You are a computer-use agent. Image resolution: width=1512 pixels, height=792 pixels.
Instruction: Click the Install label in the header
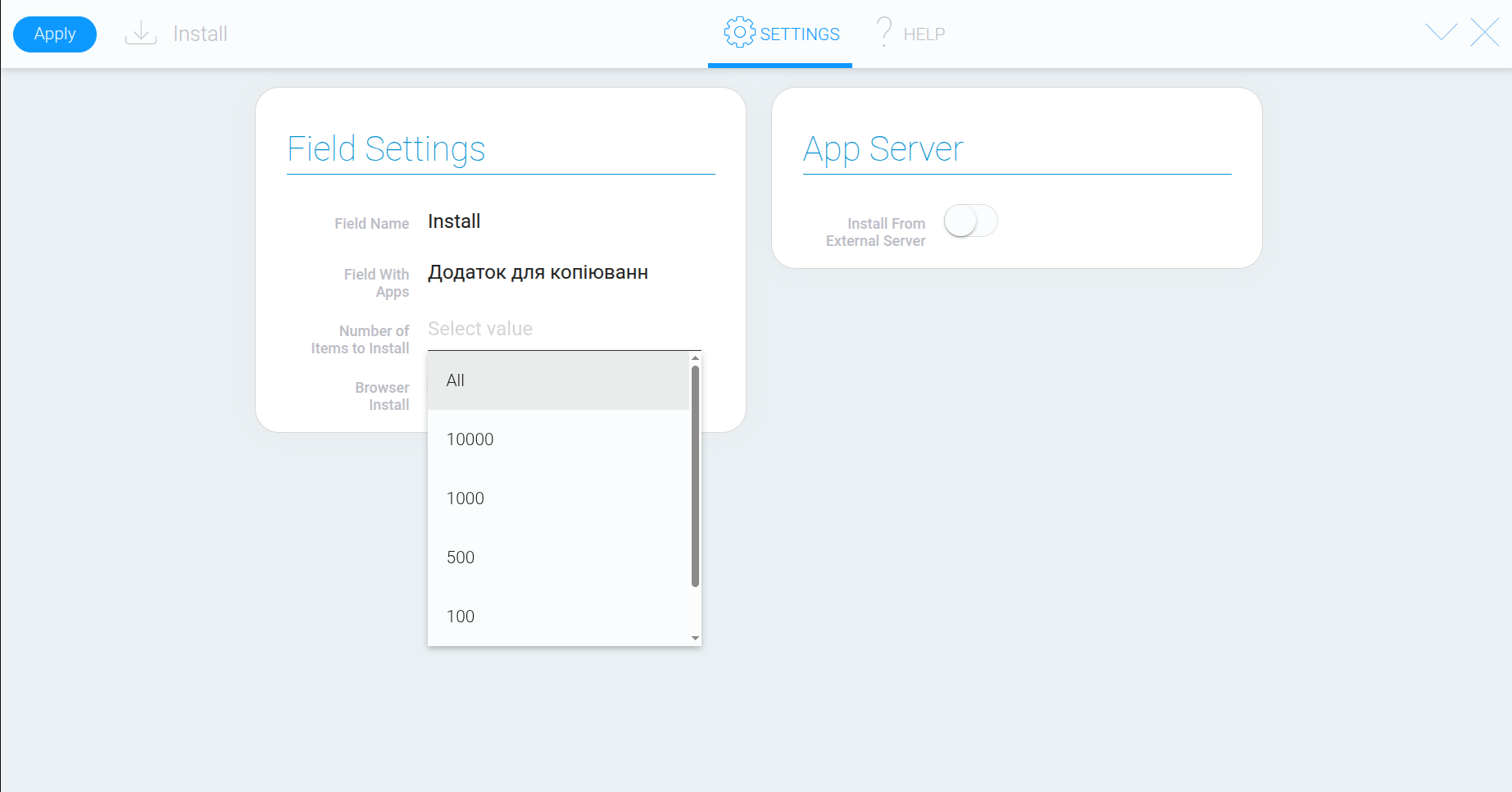coord(200,34)
